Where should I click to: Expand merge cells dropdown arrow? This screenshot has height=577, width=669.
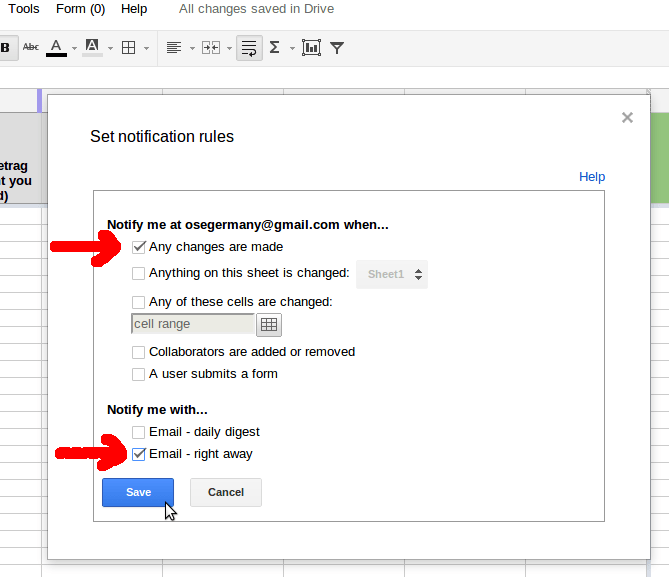[x=229, y=48]
